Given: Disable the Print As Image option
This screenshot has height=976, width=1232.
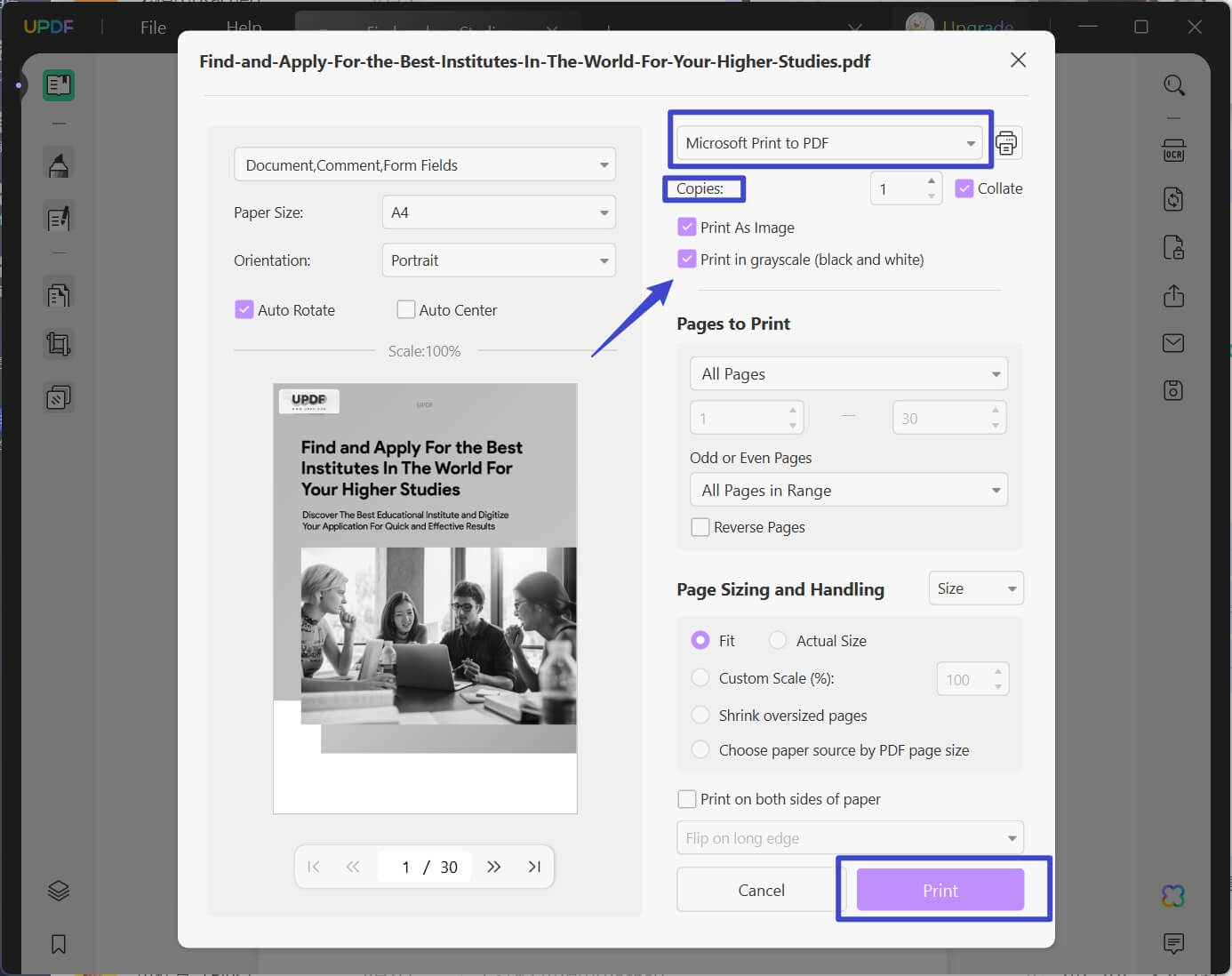Looking at the screenshot, I should [686, 227].
